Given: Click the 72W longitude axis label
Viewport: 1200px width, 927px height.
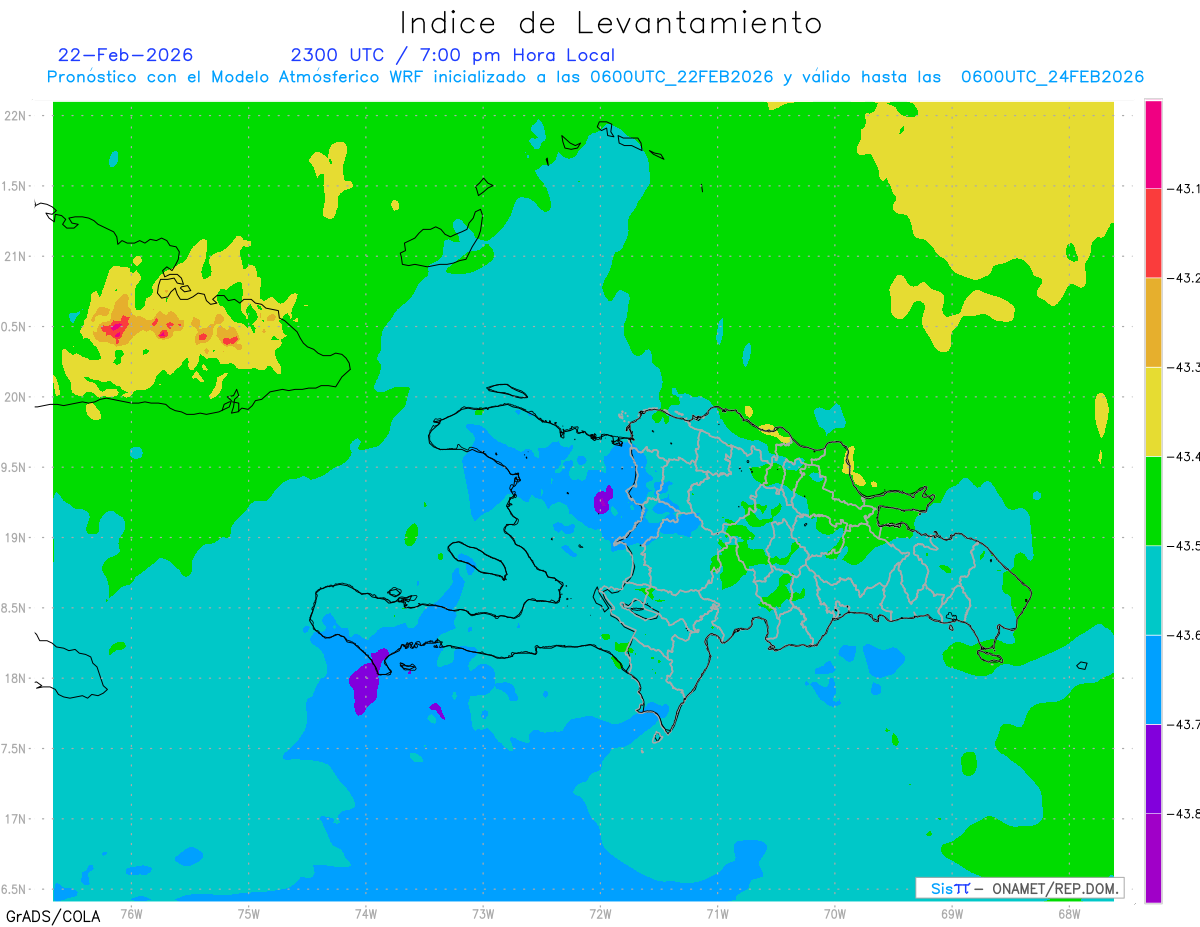Looking at the screenshot, I should click(x=600, y=912).
